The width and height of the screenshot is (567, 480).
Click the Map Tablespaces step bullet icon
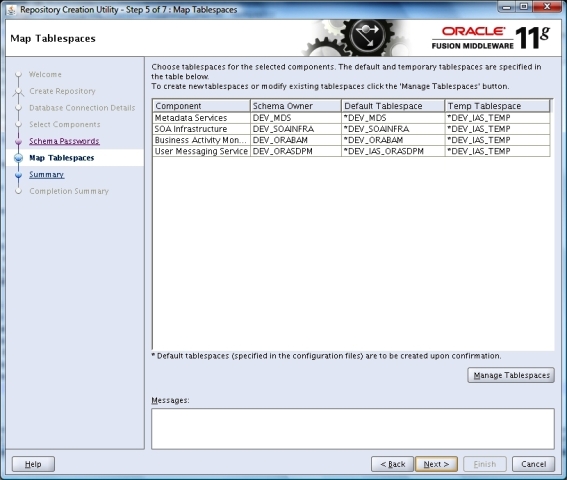(18, 158)
